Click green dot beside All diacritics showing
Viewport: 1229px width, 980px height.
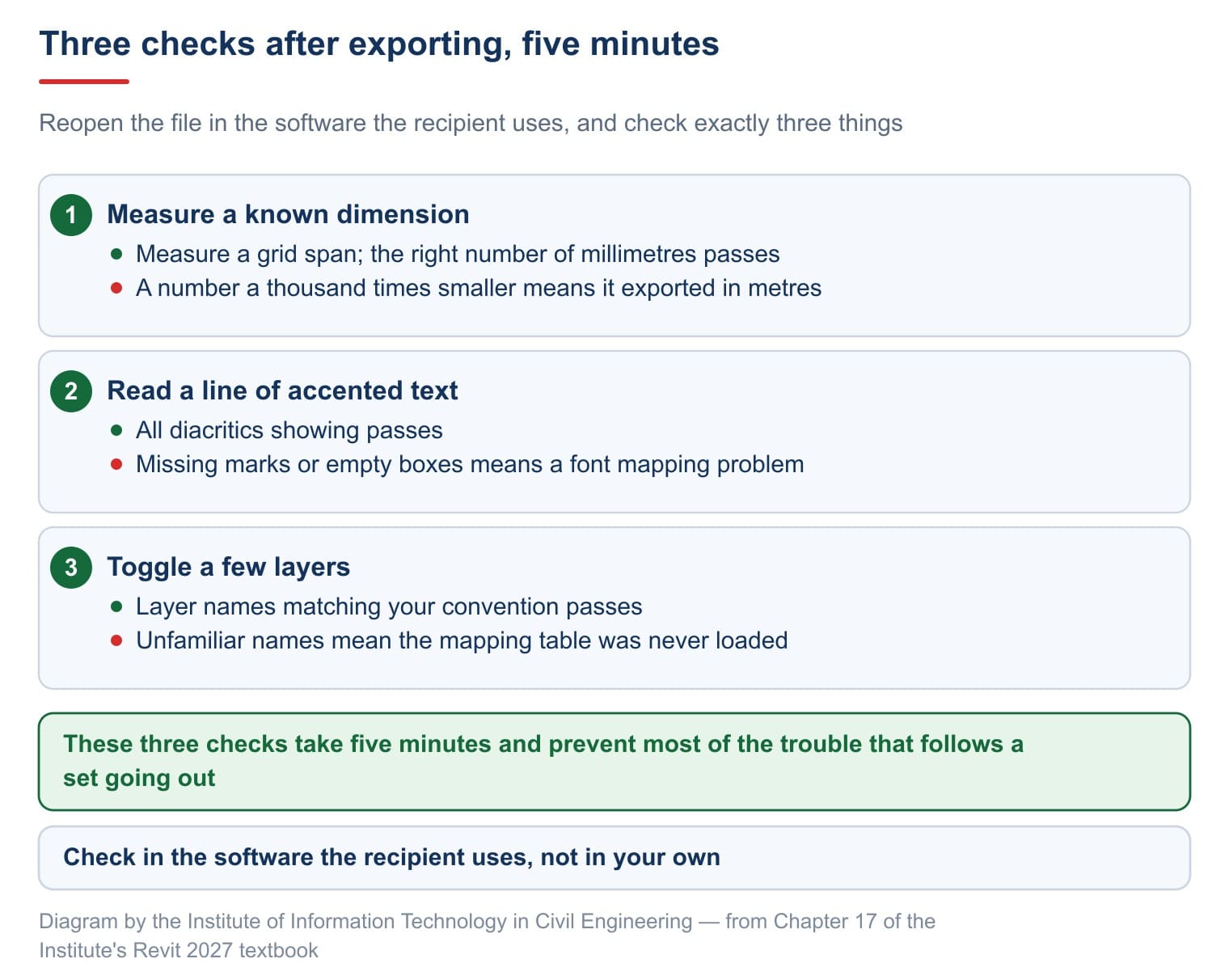click(x=116, y=430)
